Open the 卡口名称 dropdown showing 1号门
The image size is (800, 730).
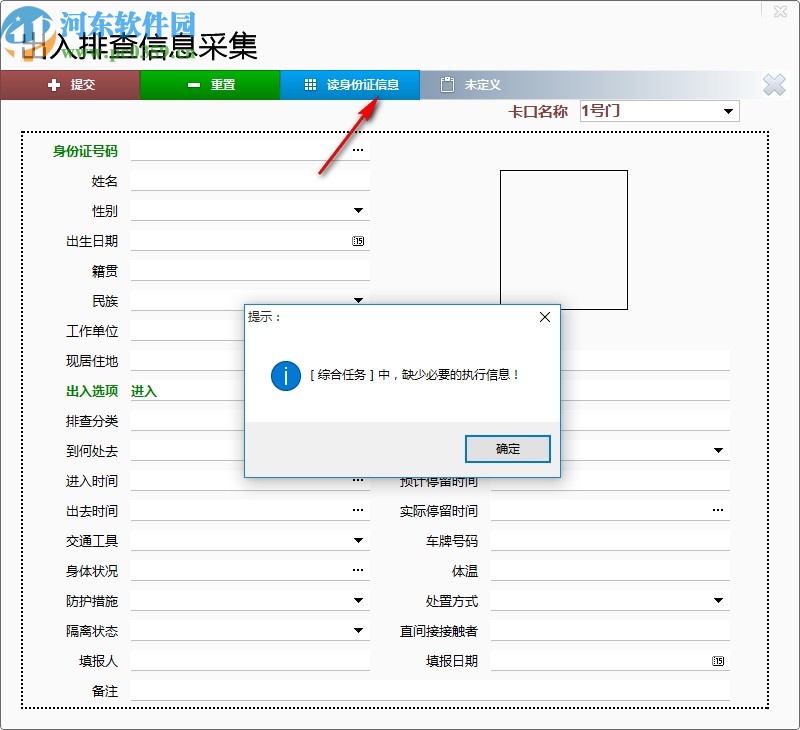click(727, 111)
